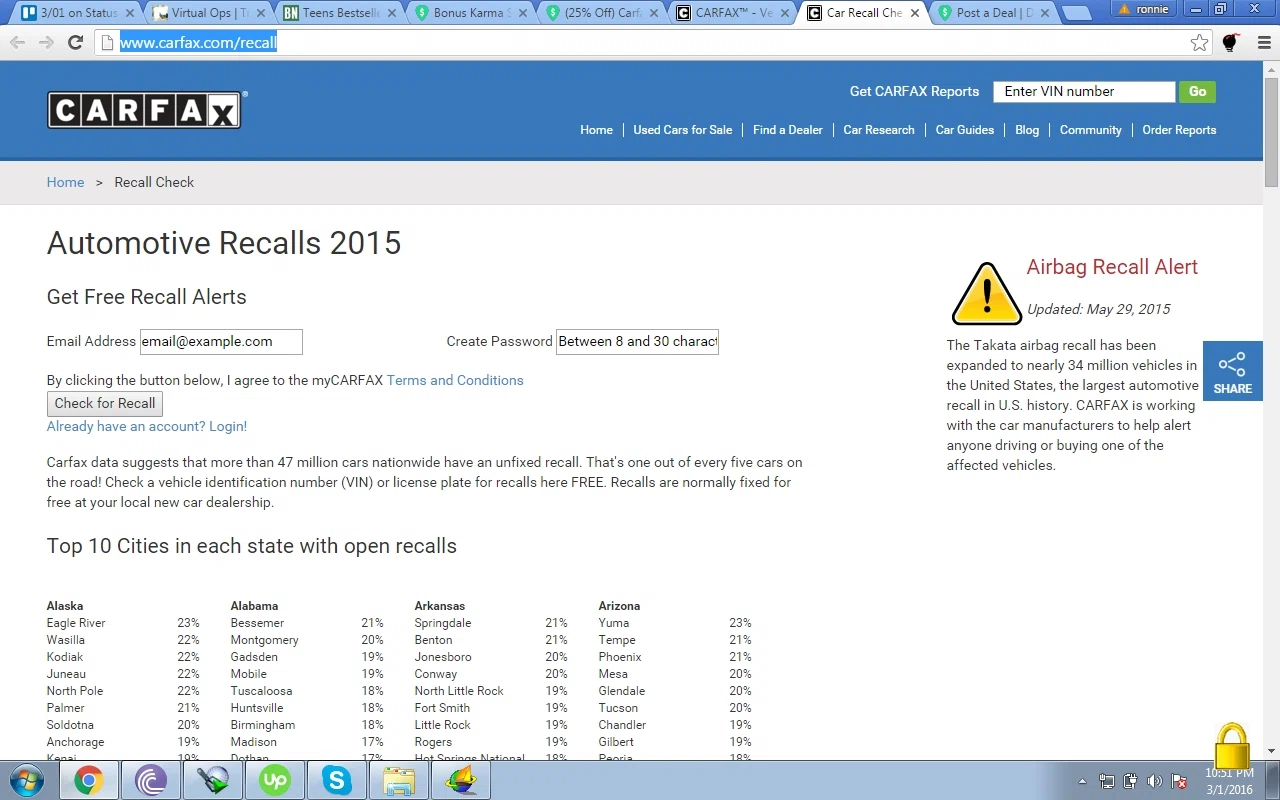Focus the Create Password input field
The width and height of the screenshot is (1280, 800).
637,342
